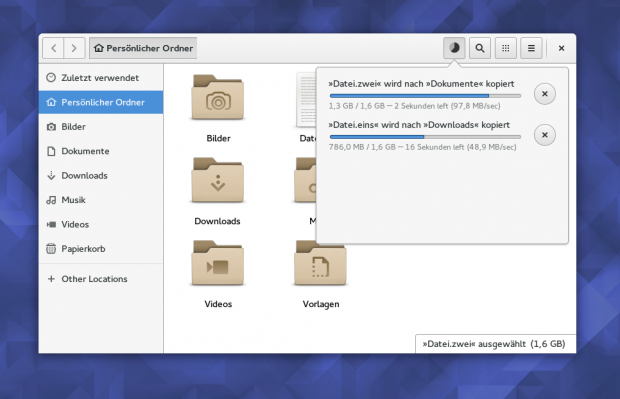The width and height of the screenshot is (620, 399).
Task: Click the download arrow icon beside sidebar Downloads
Action: tap(51, 176)
